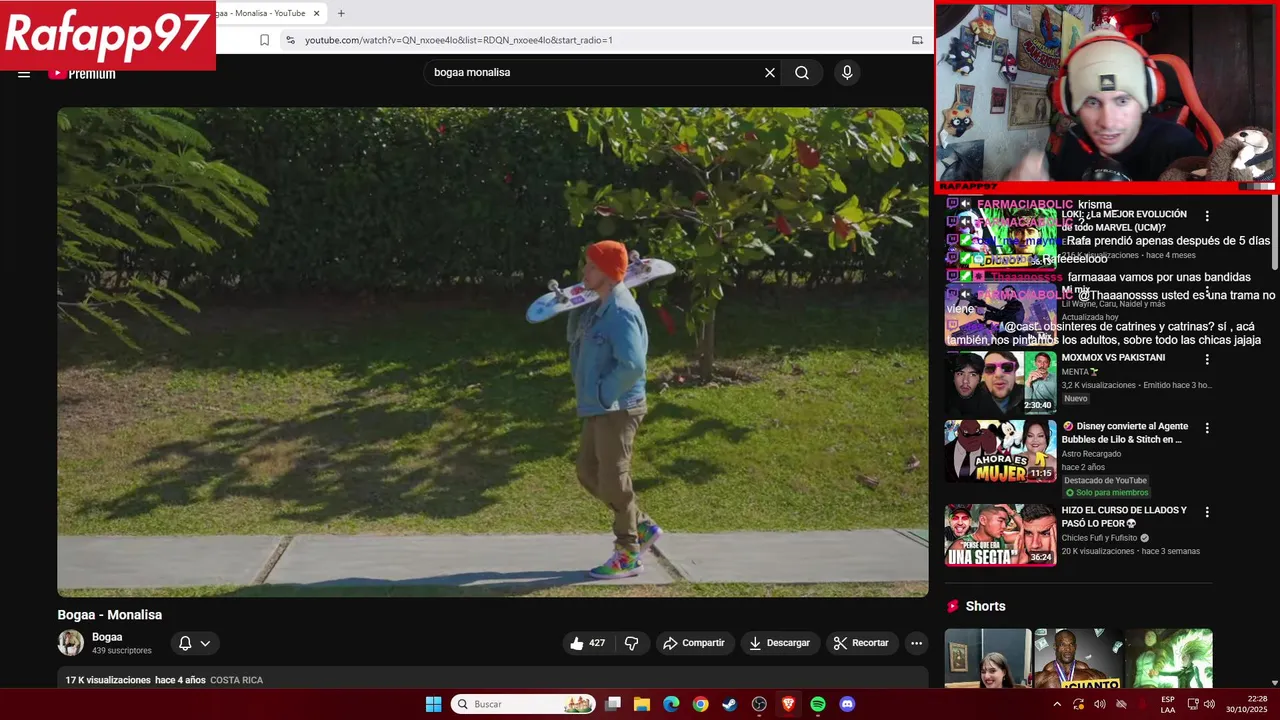Like the video with thumbs up

(x=587, y=643)
